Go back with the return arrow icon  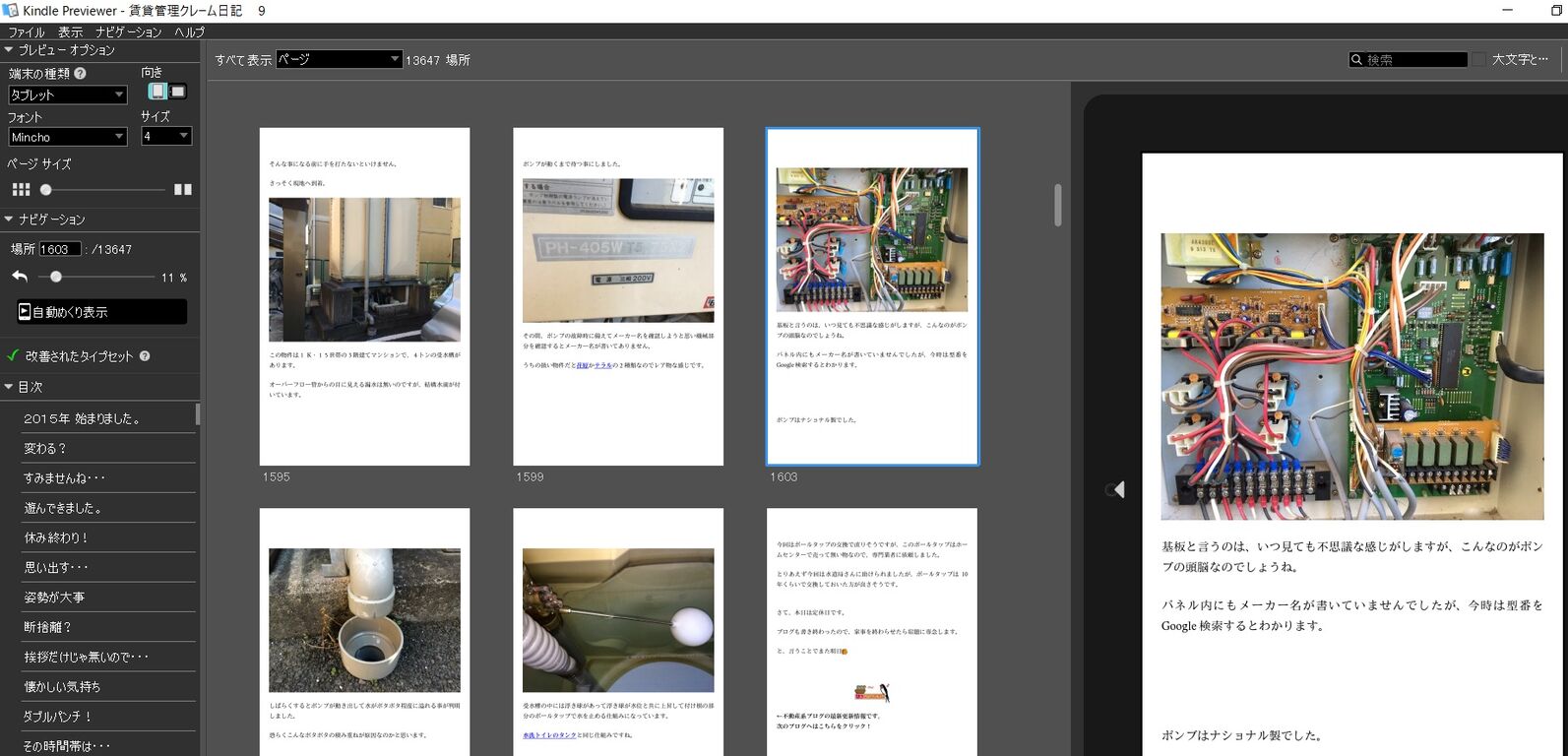20,277
